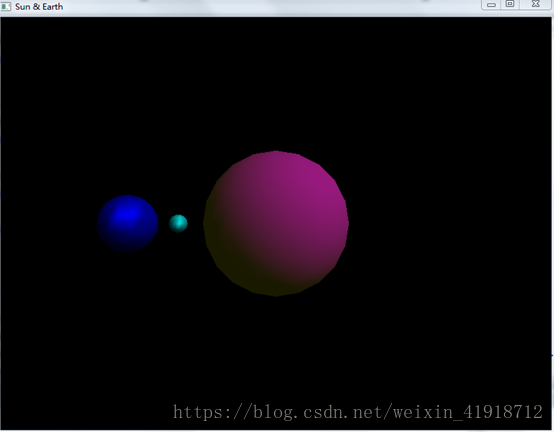This screenshot has height=432, width=554.
Task: Click the large magenta sun sphere
Action: 276,223
